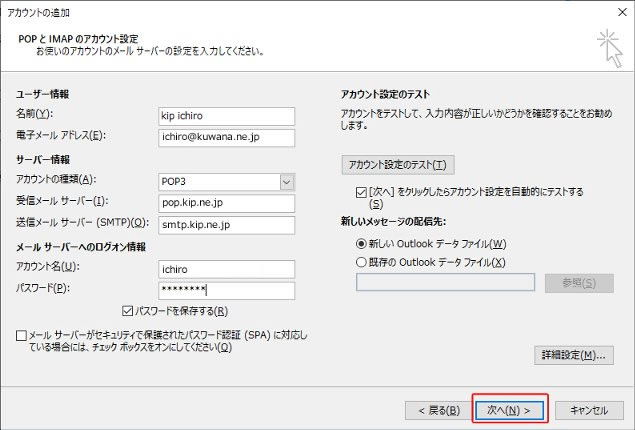Viewport: 635px width, 430px height.
Task: Cancel the account setup with キャンセル
Action: pos(588,409)
